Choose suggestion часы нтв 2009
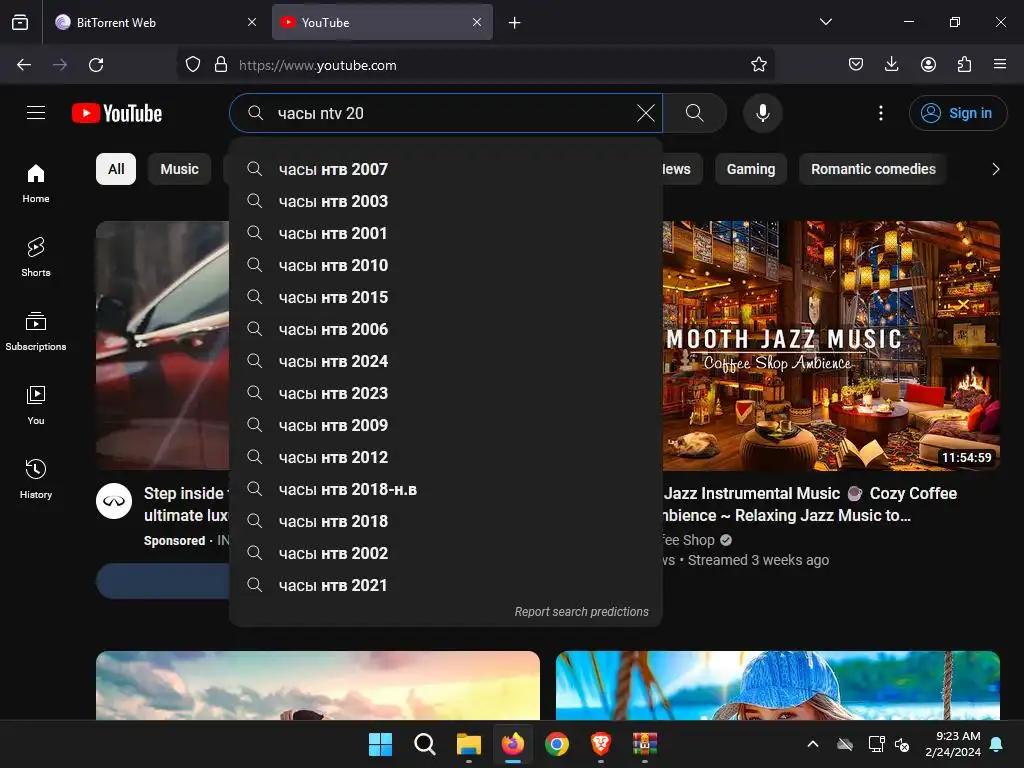1024x768 pixels. tap(446, 425)
